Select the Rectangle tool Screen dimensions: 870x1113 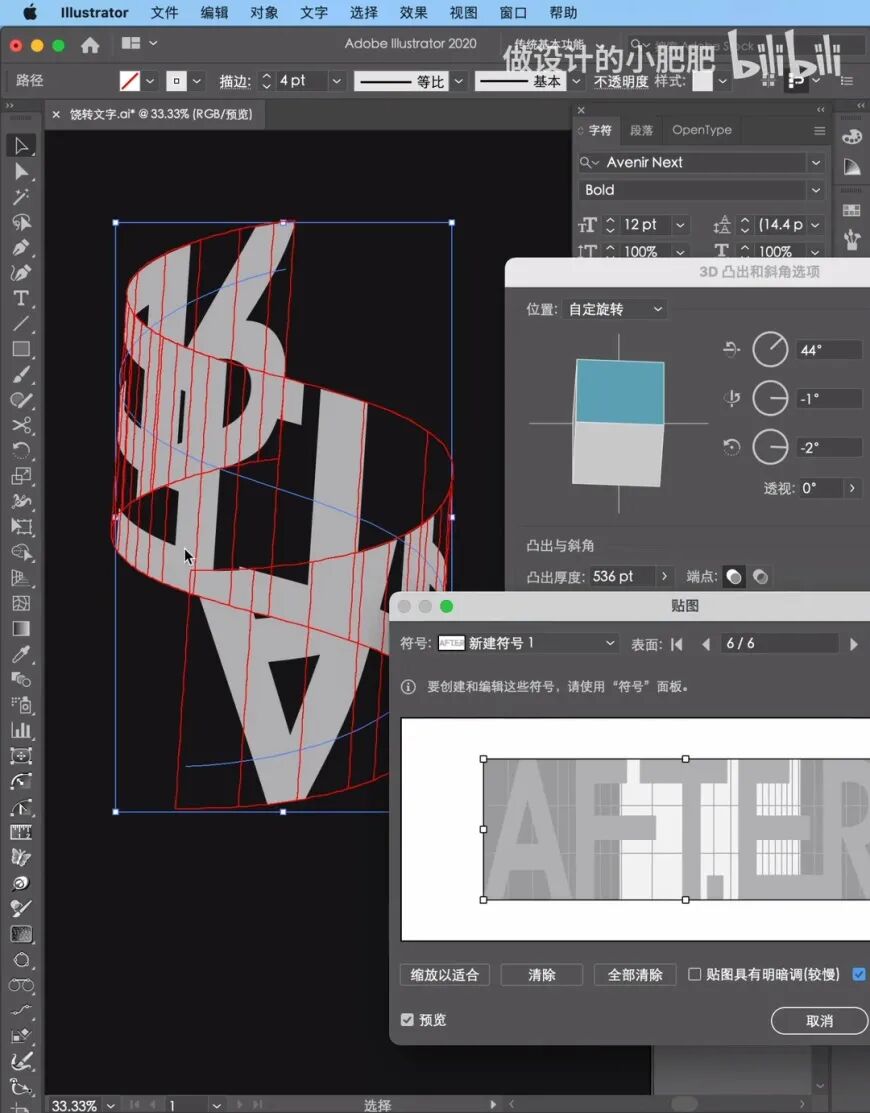click(x=21, y=349)
